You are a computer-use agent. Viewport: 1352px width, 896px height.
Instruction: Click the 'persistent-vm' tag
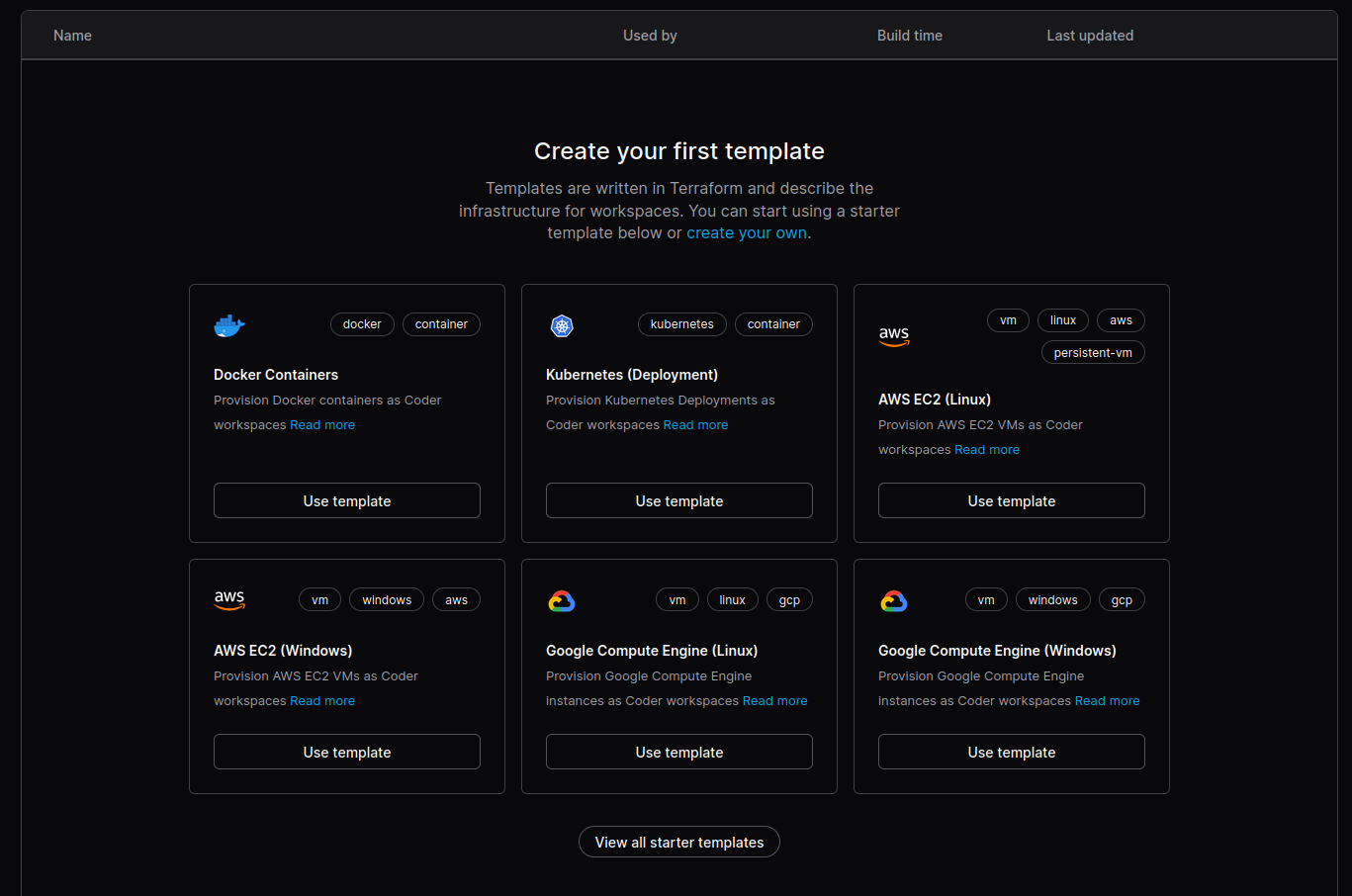click(x=1093, y=352)
